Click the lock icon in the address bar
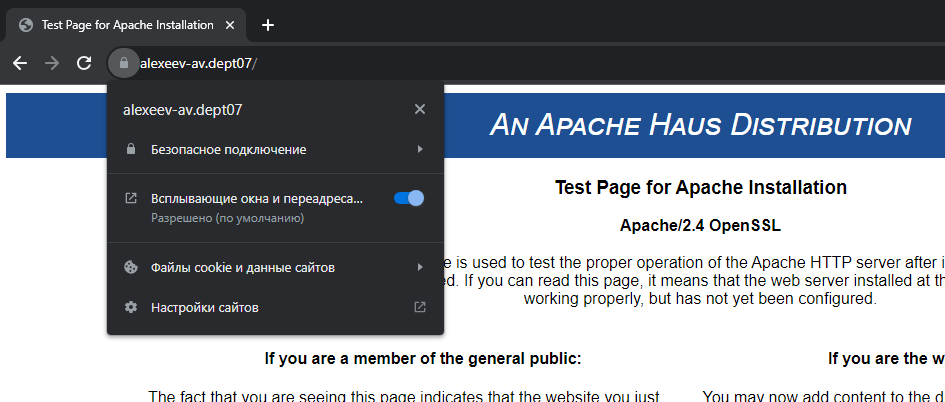 (x=123, y=63)
